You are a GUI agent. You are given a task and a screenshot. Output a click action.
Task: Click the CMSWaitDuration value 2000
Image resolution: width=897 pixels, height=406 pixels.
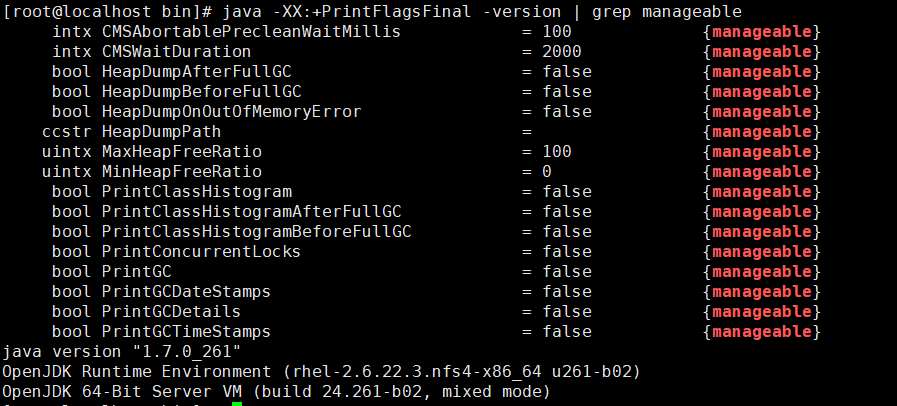click(562, 52)
